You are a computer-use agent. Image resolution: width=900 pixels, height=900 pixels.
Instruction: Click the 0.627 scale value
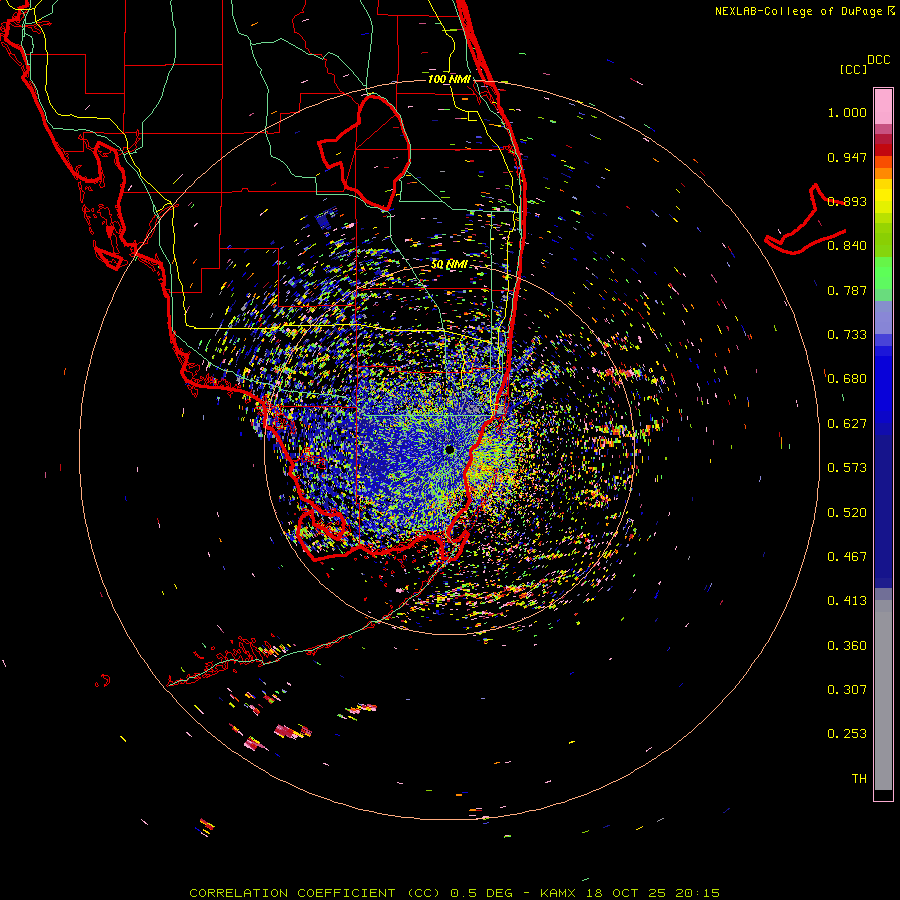click(x=847, y=424)
